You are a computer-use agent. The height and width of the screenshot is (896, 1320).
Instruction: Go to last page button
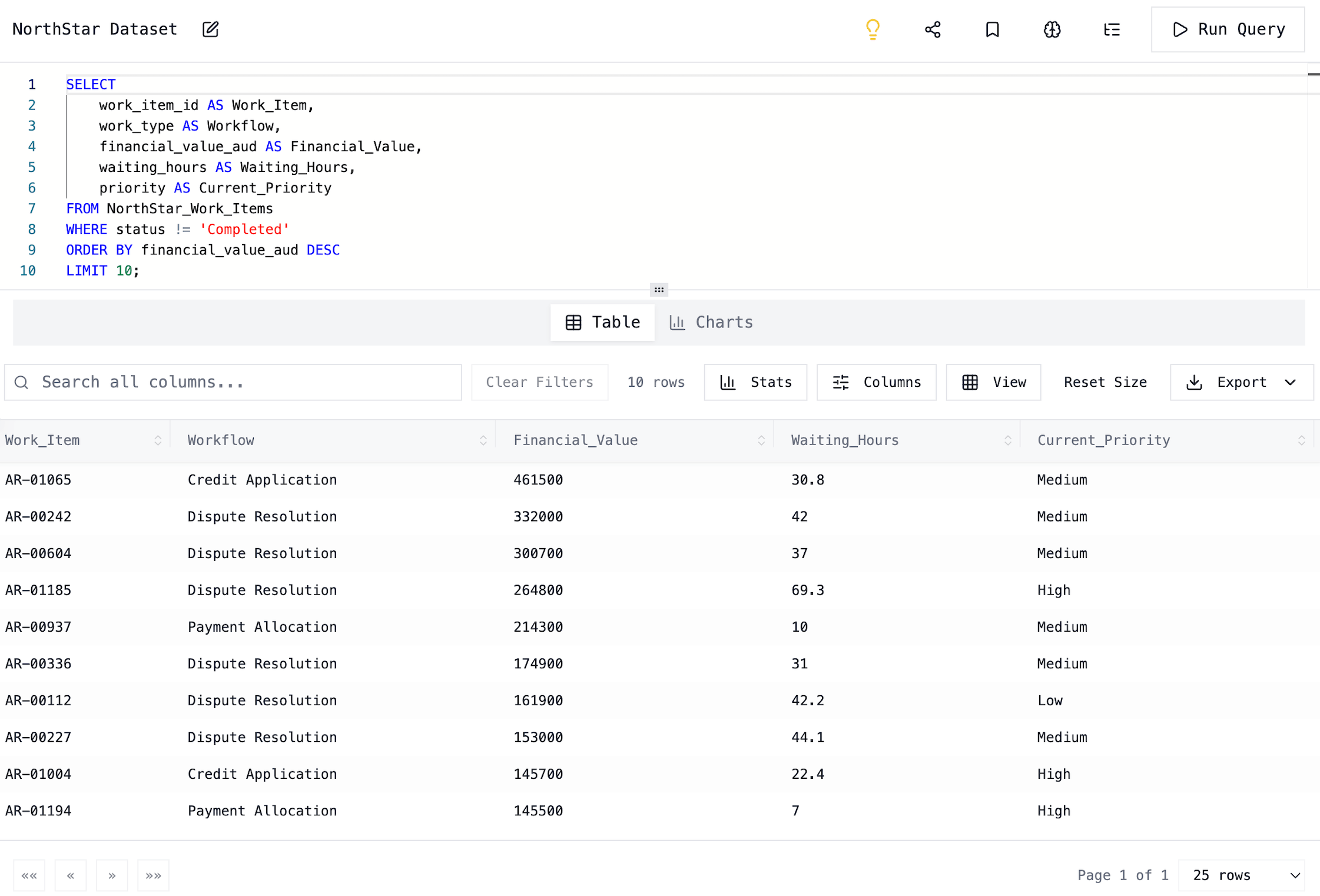(153, 875)
